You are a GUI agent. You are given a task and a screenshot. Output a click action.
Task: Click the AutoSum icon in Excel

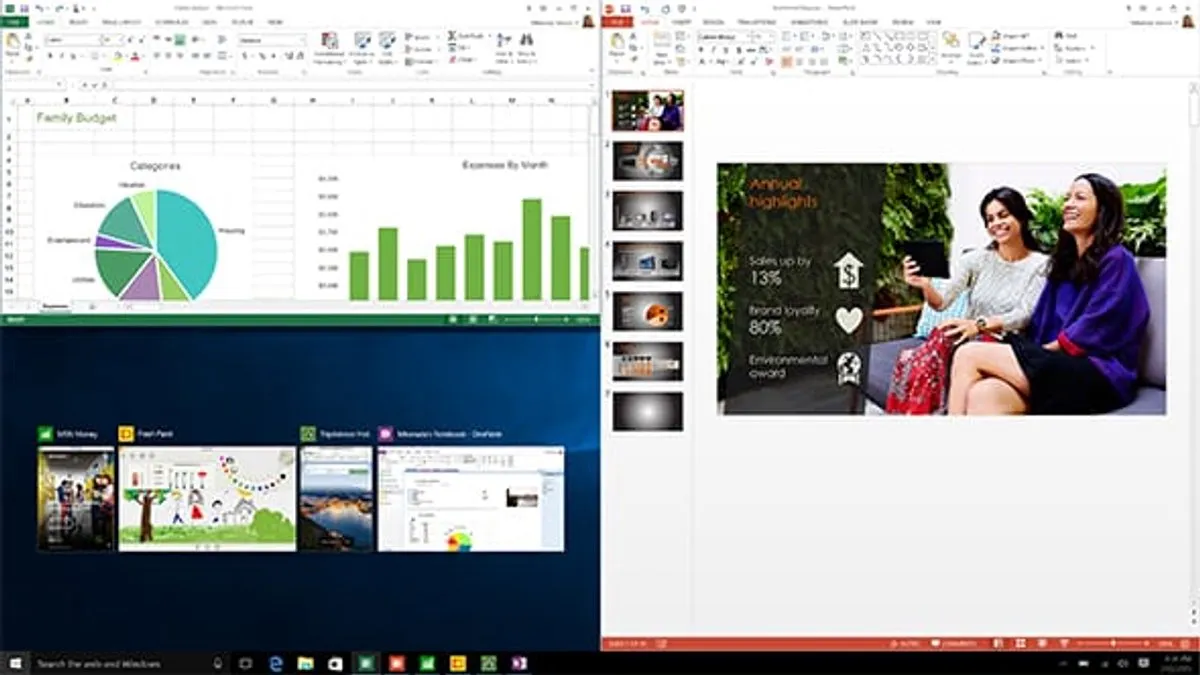[x=451, y=37]
